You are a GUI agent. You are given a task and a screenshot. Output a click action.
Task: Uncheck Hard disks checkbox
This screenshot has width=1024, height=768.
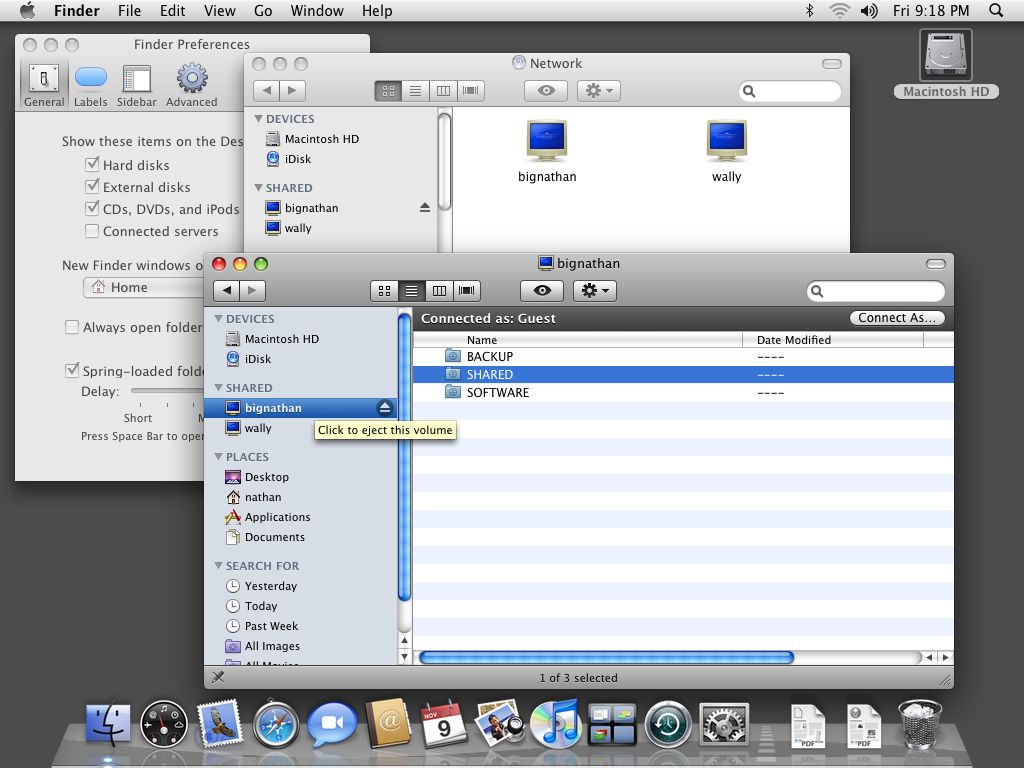(x=92, y=164)
